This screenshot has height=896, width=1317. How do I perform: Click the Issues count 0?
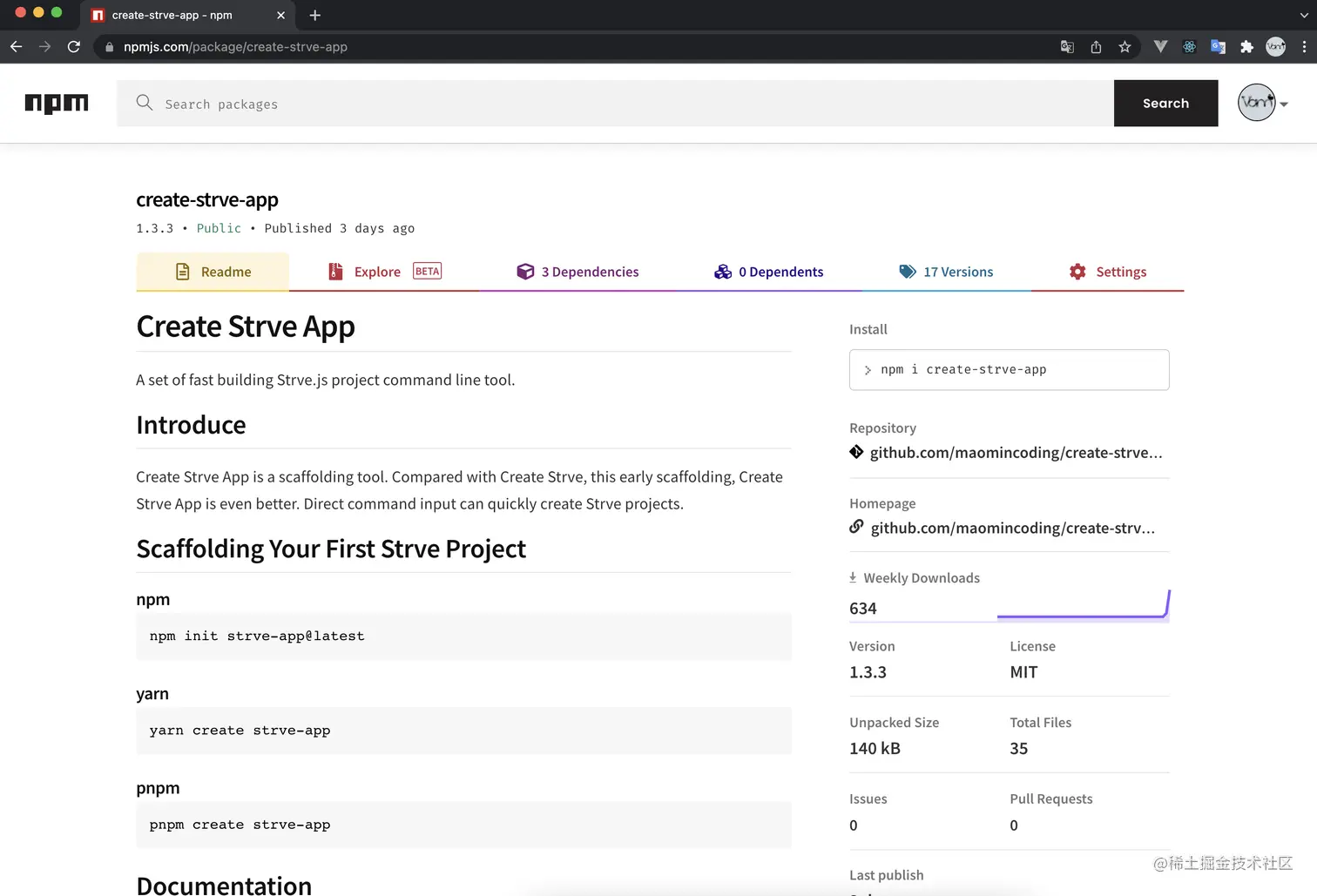854,825
